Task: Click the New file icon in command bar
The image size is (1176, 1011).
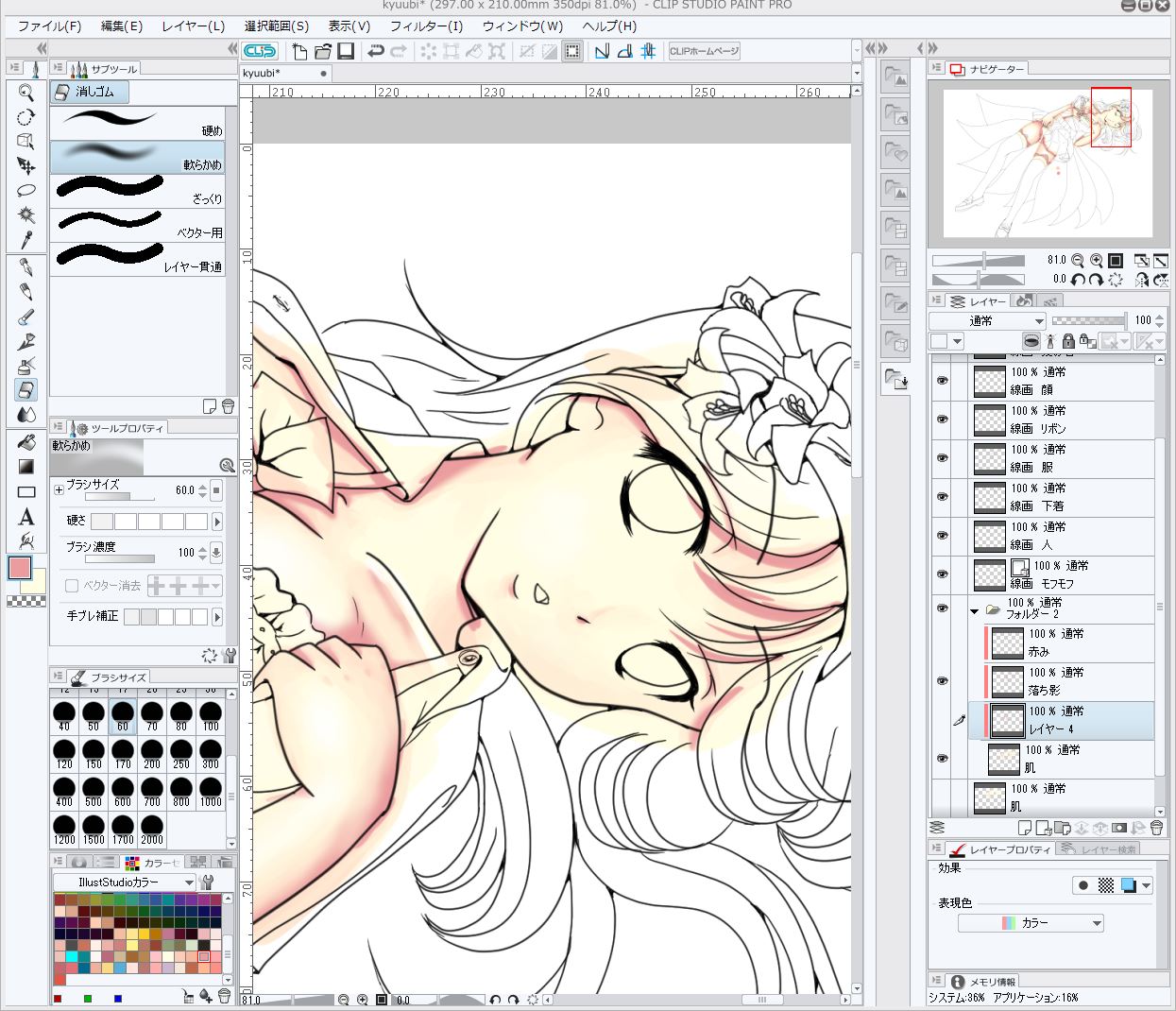Action: click(x=300, y=51)
